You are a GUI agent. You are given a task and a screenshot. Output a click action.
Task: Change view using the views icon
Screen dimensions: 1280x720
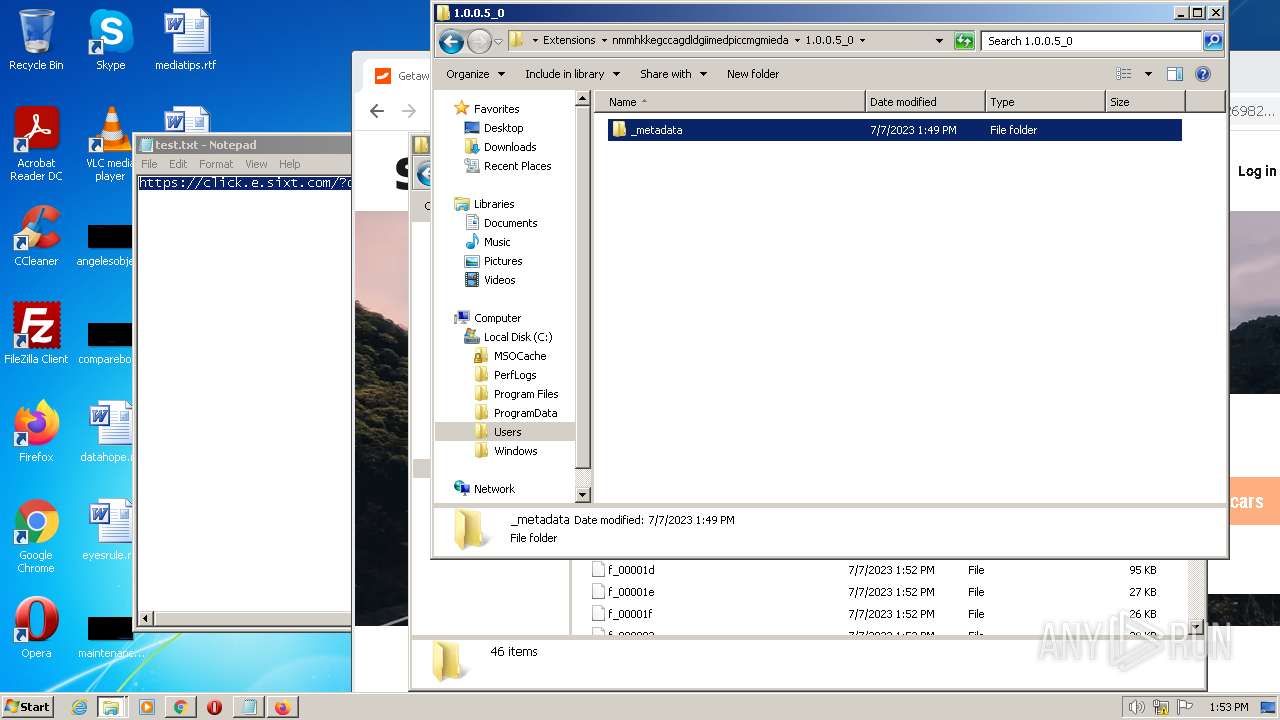pos(1124,74)
